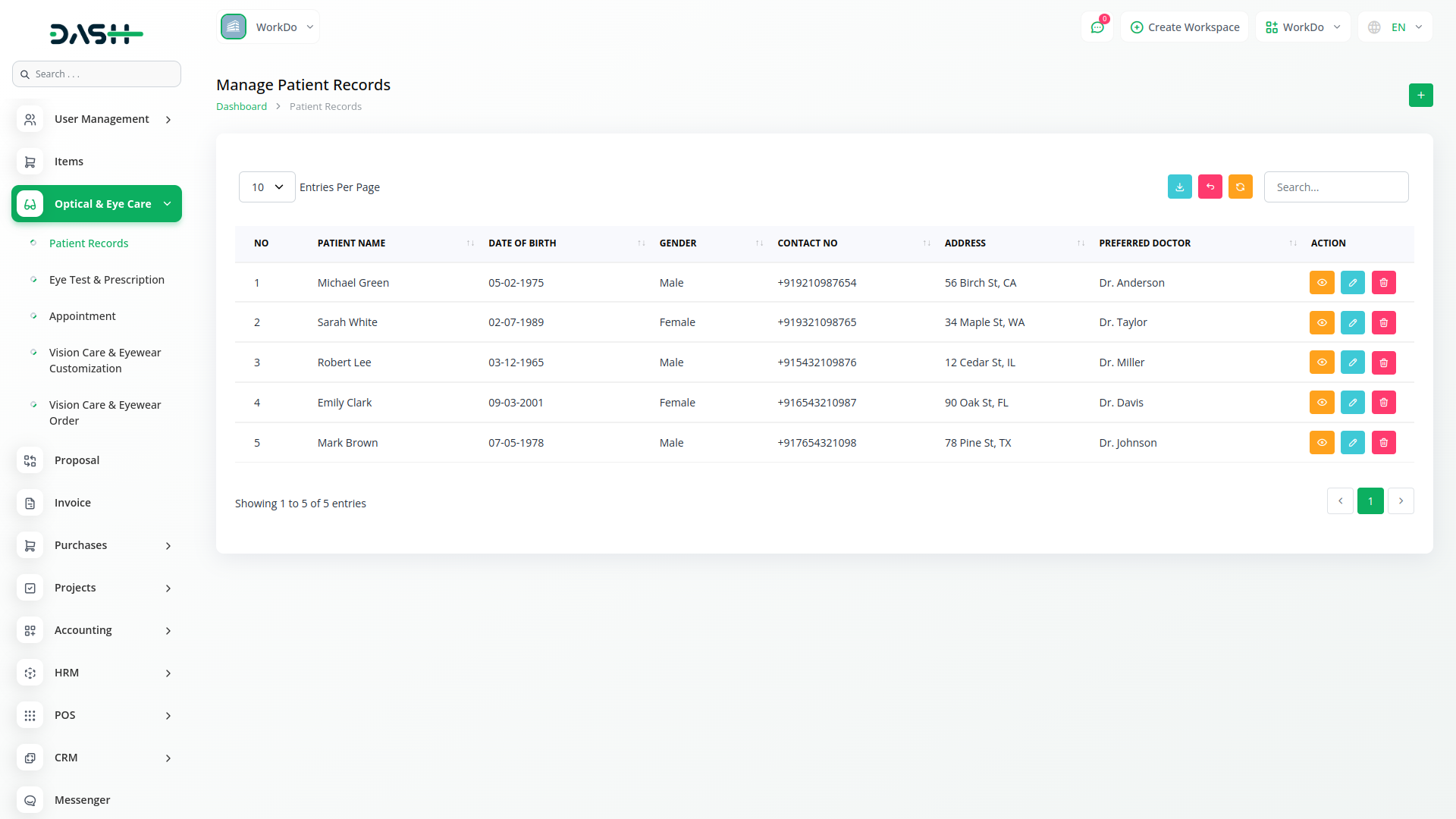The image size is (1456, 819).
Task: Delete Robert Lee's record with trash icon
Action: click(1383, 362)
